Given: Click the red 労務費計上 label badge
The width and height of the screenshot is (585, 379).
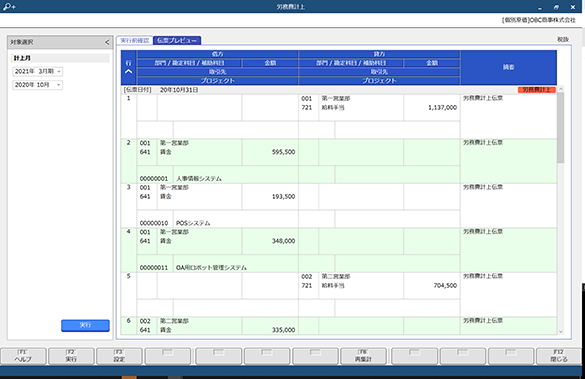Looking at the screenshot, I should coord(536,90).
